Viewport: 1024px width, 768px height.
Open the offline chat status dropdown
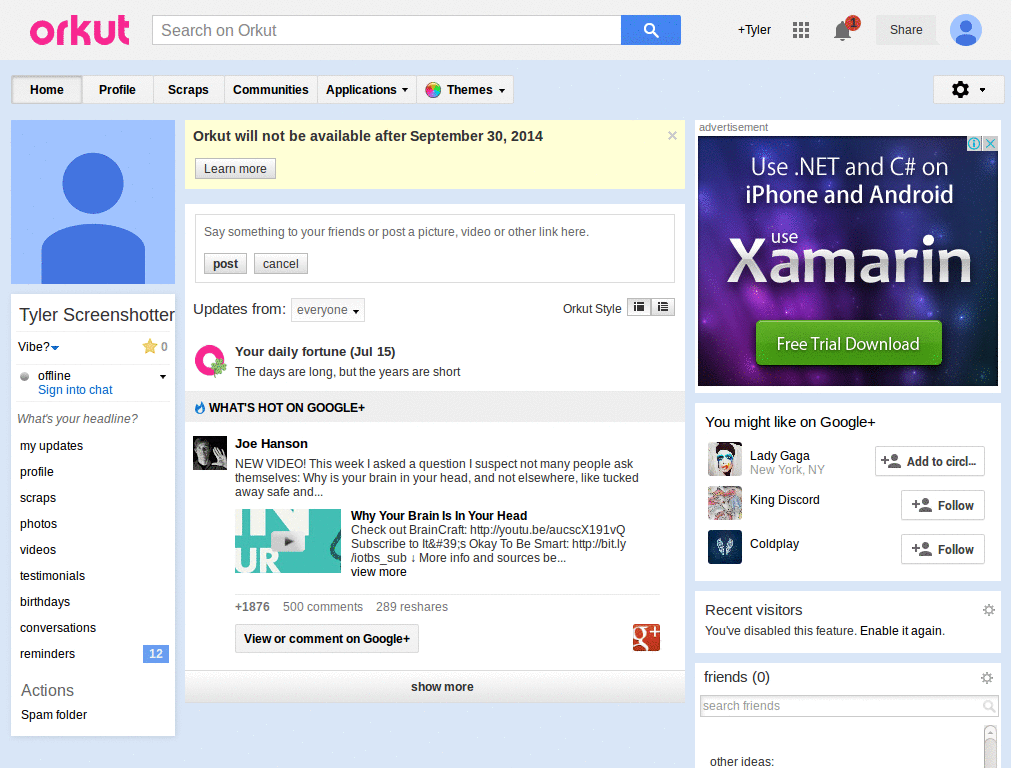point(163,376)
